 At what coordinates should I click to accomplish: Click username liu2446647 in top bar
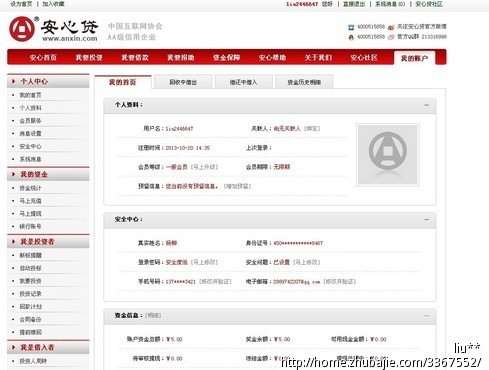coord(302,4)
